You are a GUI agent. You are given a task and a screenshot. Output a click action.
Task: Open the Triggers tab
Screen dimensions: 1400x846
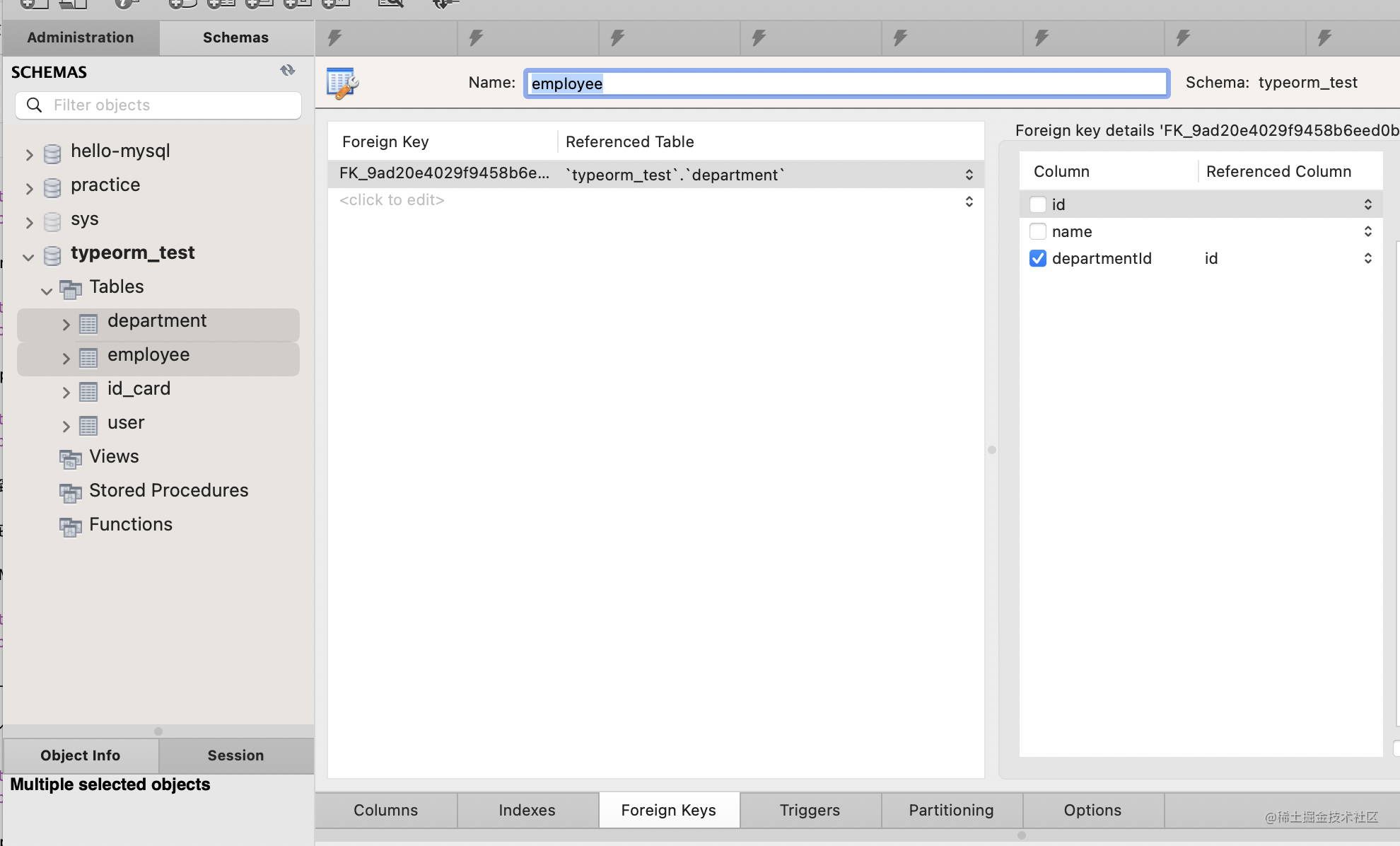810,811
